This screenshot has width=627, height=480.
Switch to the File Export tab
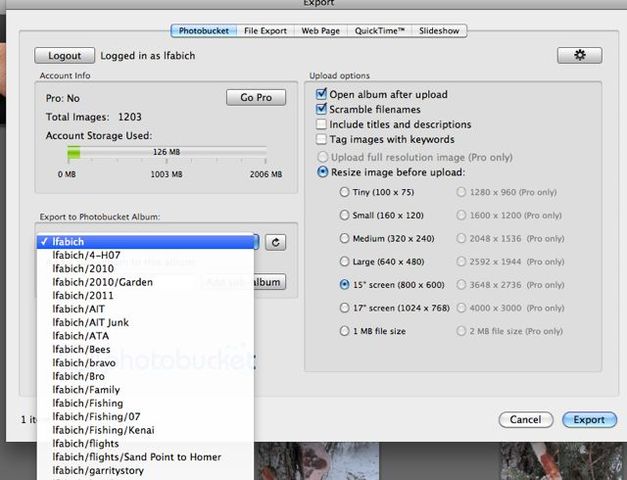[265, 31]
